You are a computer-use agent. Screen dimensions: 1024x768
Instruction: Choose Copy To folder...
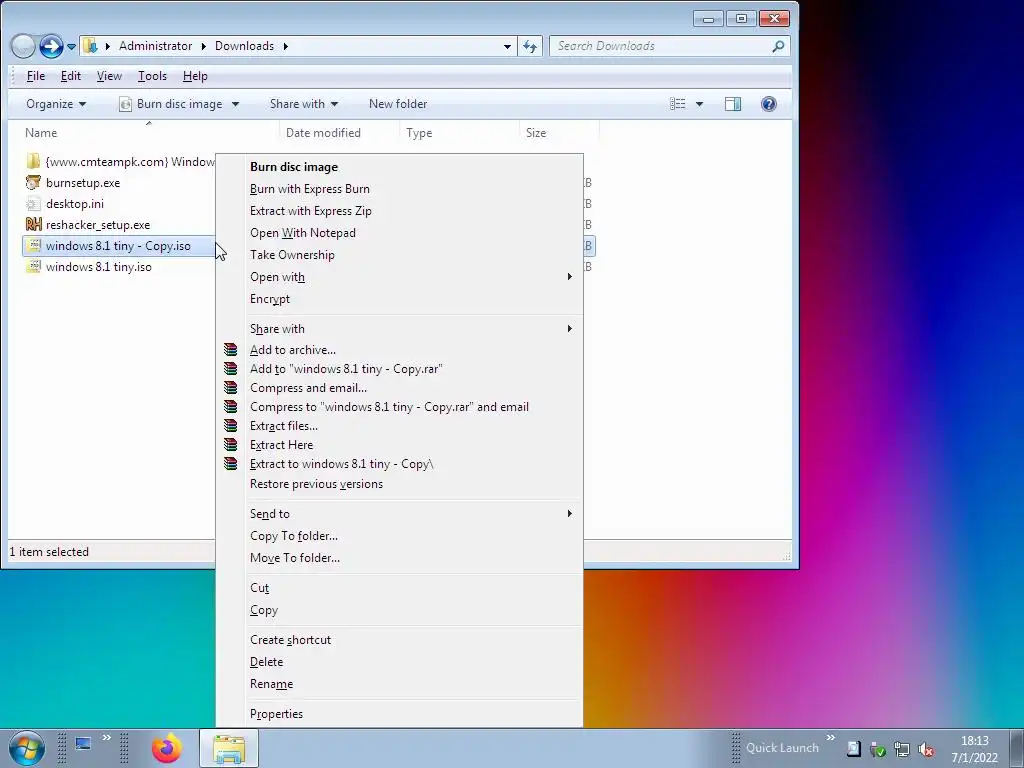pyautogui.click(x=400, y=536)
